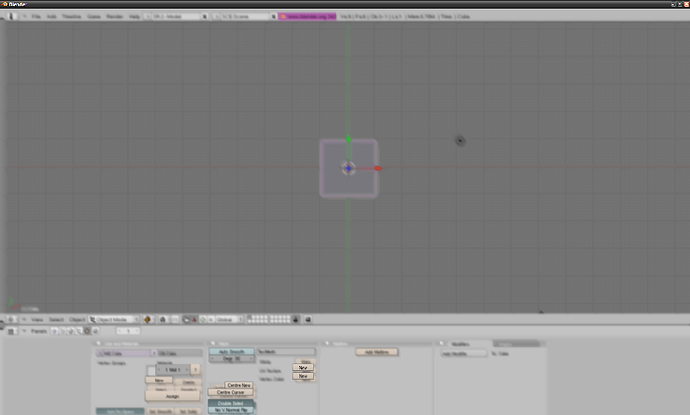690x415 pixels.
Task: Toggle the Double Sided option
Action: pyautogui.click(x=231, y=403)
